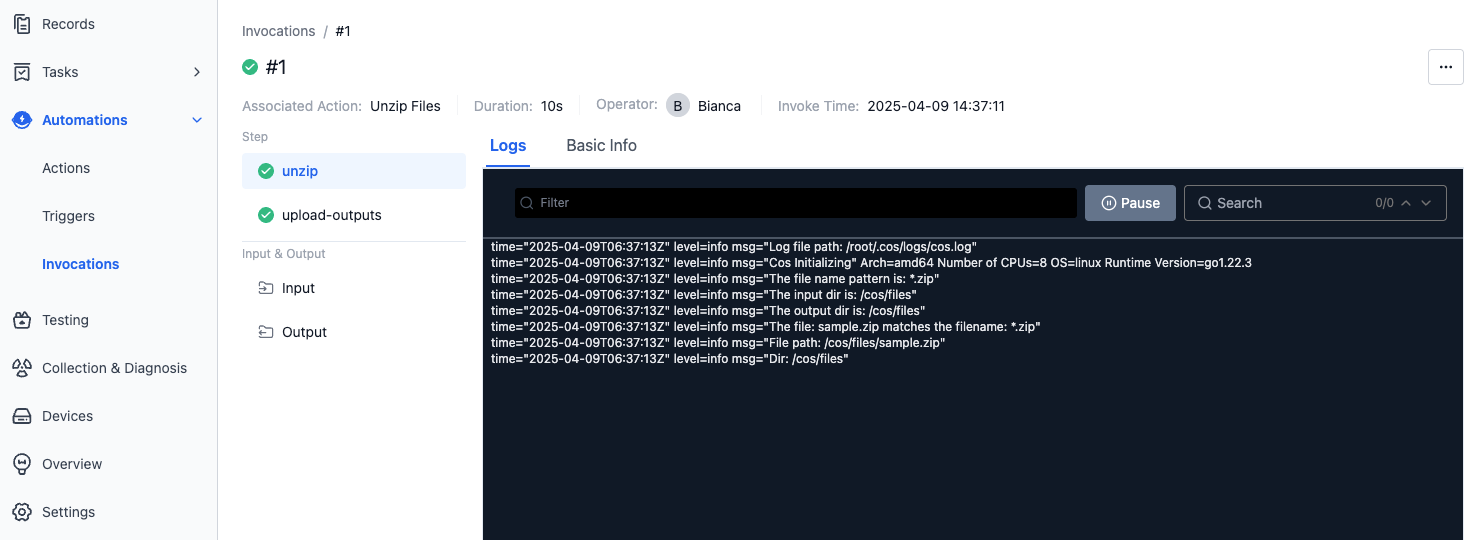Screen dimensions: 1481x540
Task: Click the Unzip Files associated action link
Action: pos(405,106)
